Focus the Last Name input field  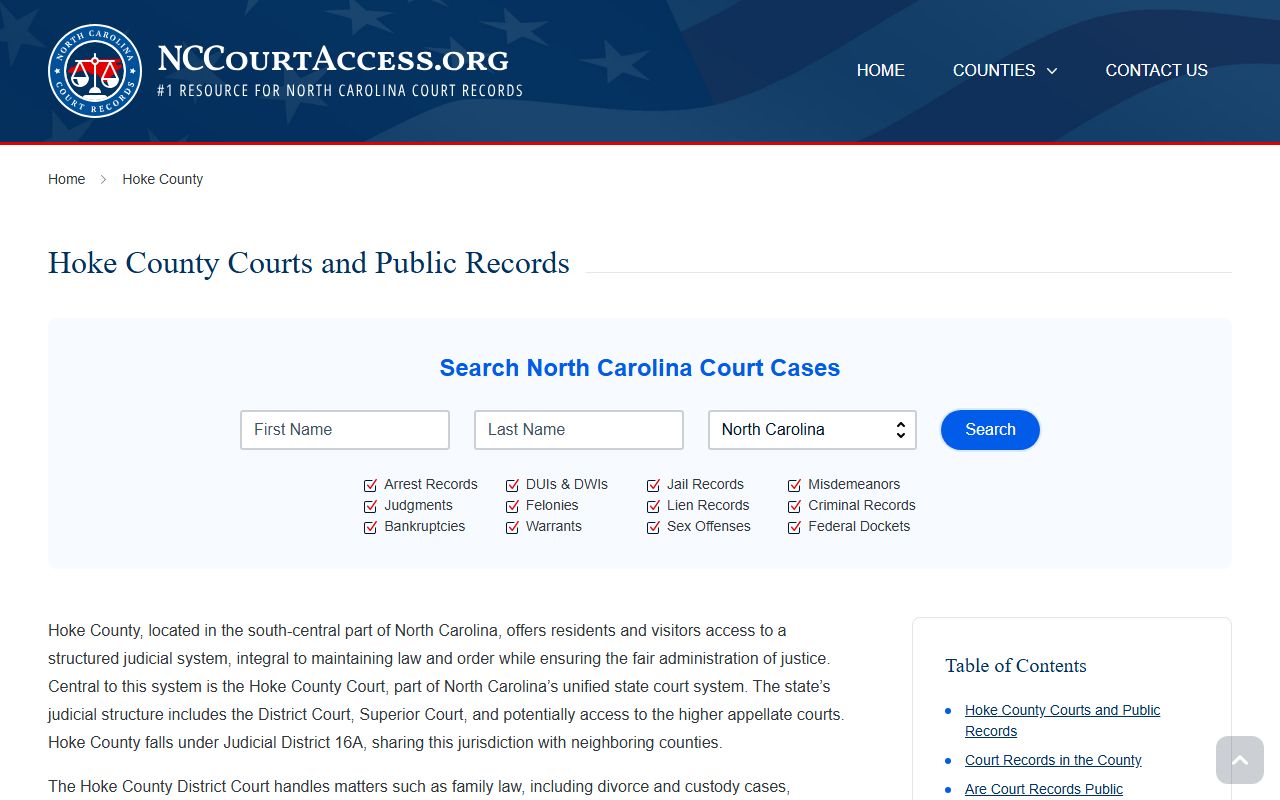(x=579, y=430)
